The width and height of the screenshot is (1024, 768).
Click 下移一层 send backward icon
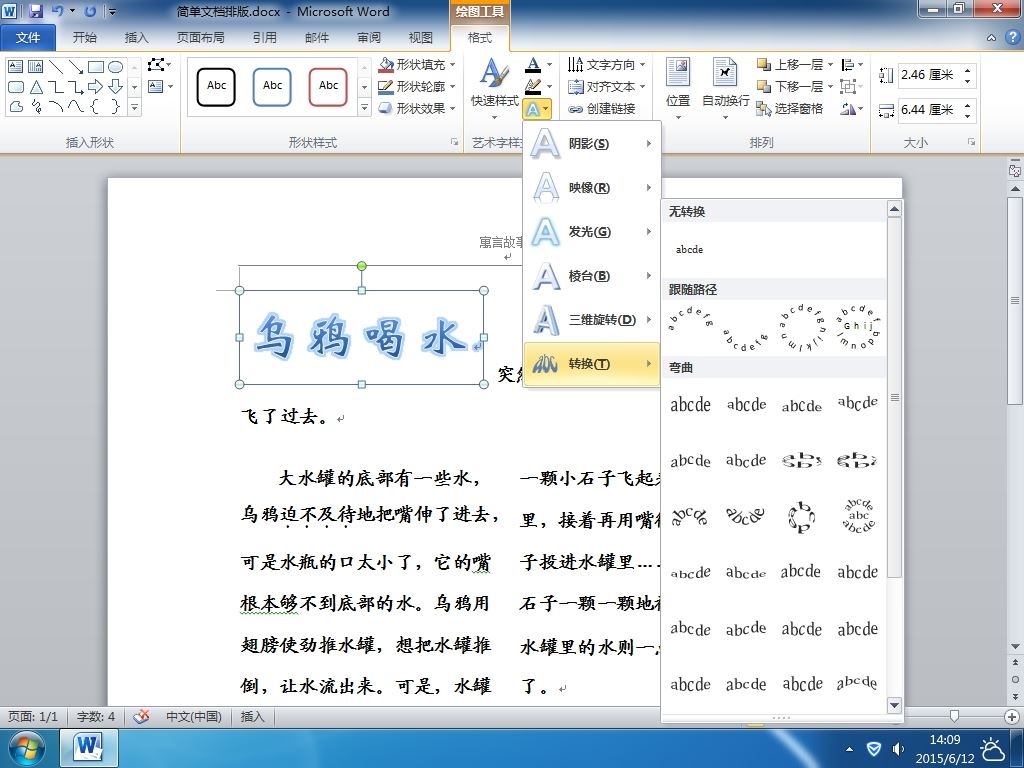763,86
